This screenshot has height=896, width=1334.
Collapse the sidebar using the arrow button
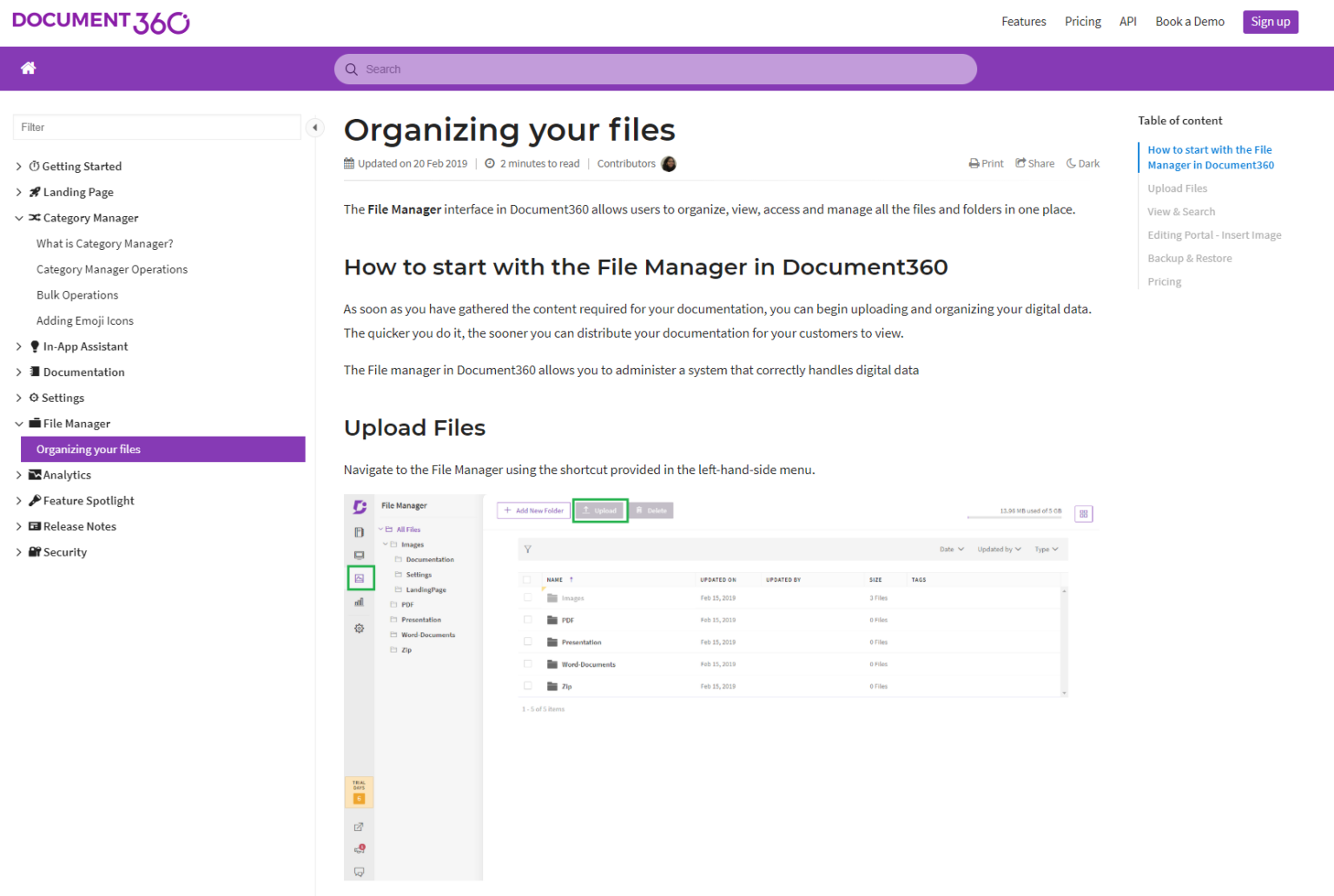(315, 127)
